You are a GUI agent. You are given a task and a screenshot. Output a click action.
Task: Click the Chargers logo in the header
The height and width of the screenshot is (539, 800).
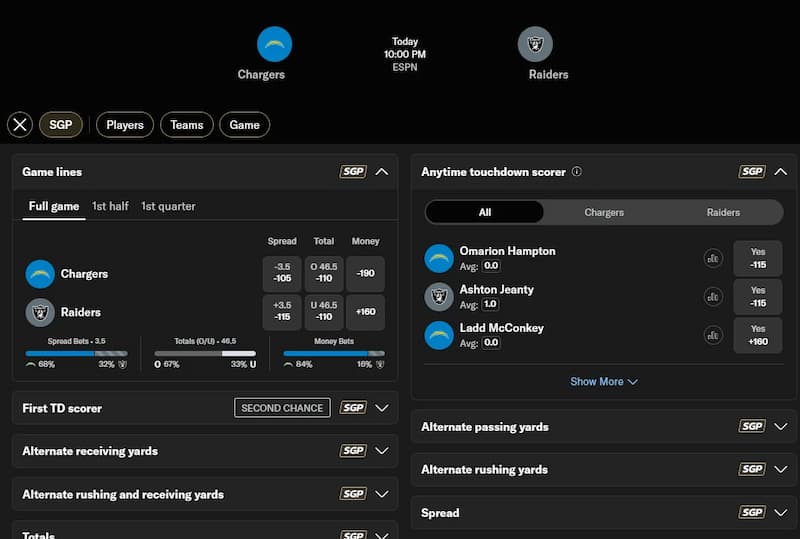point(274,44)
